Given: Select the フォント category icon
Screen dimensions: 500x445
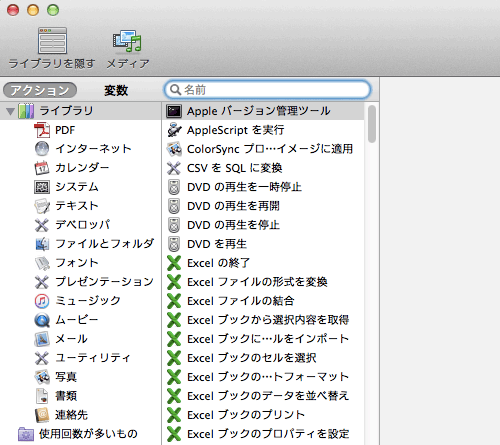Looking at the screenshot, I should pyautogui.click(x=42, y=263).
